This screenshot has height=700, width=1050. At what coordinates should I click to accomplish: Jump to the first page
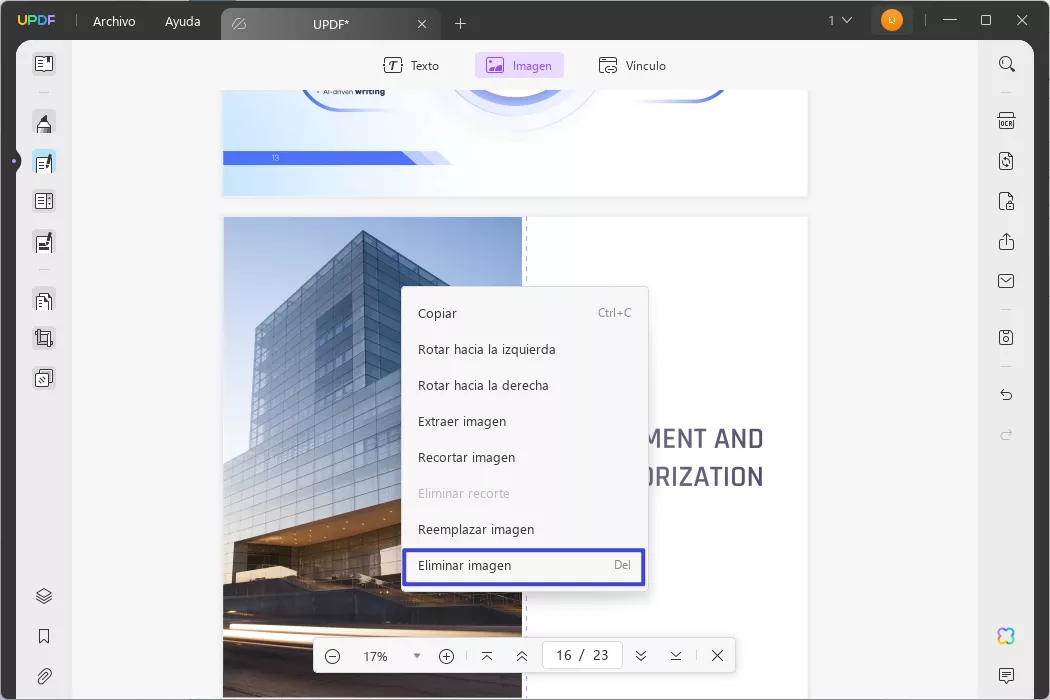point(487,656)
